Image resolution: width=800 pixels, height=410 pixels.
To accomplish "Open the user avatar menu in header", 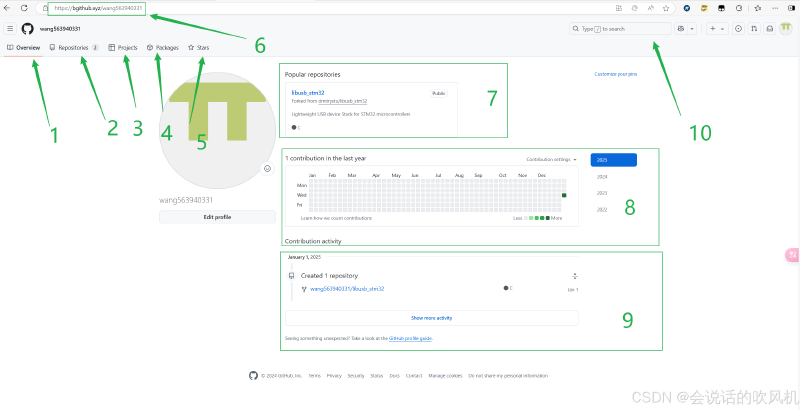I will click(786, 29).
